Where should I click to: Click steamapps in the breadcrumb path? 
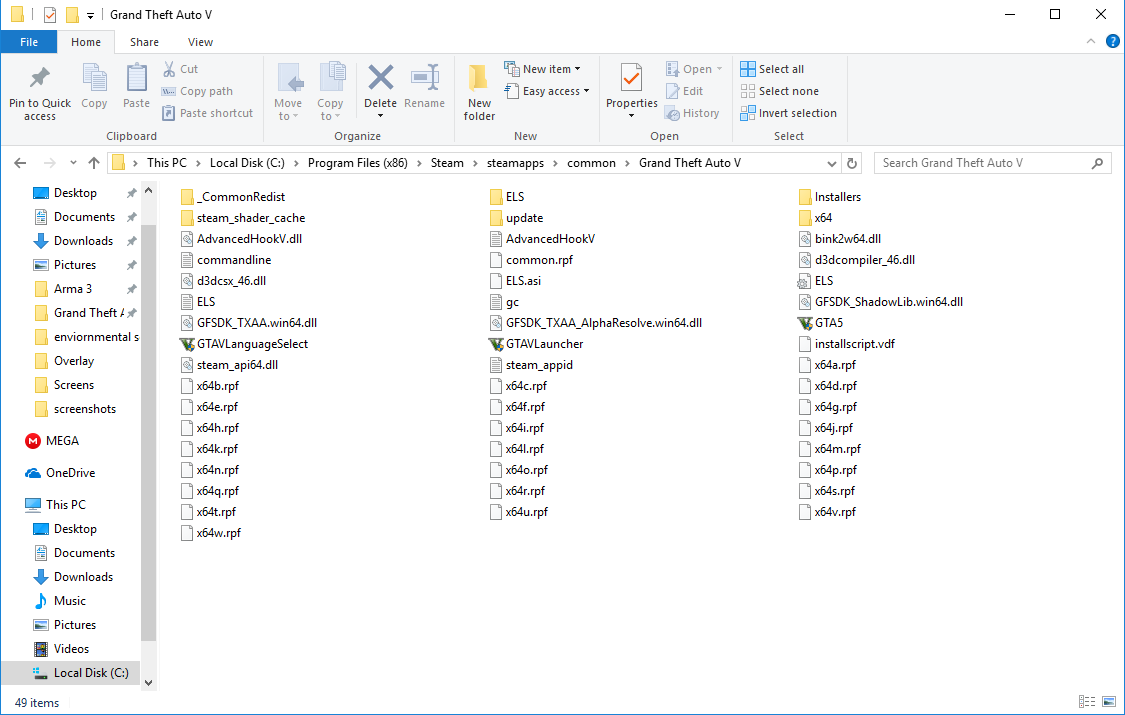[515, 163]
